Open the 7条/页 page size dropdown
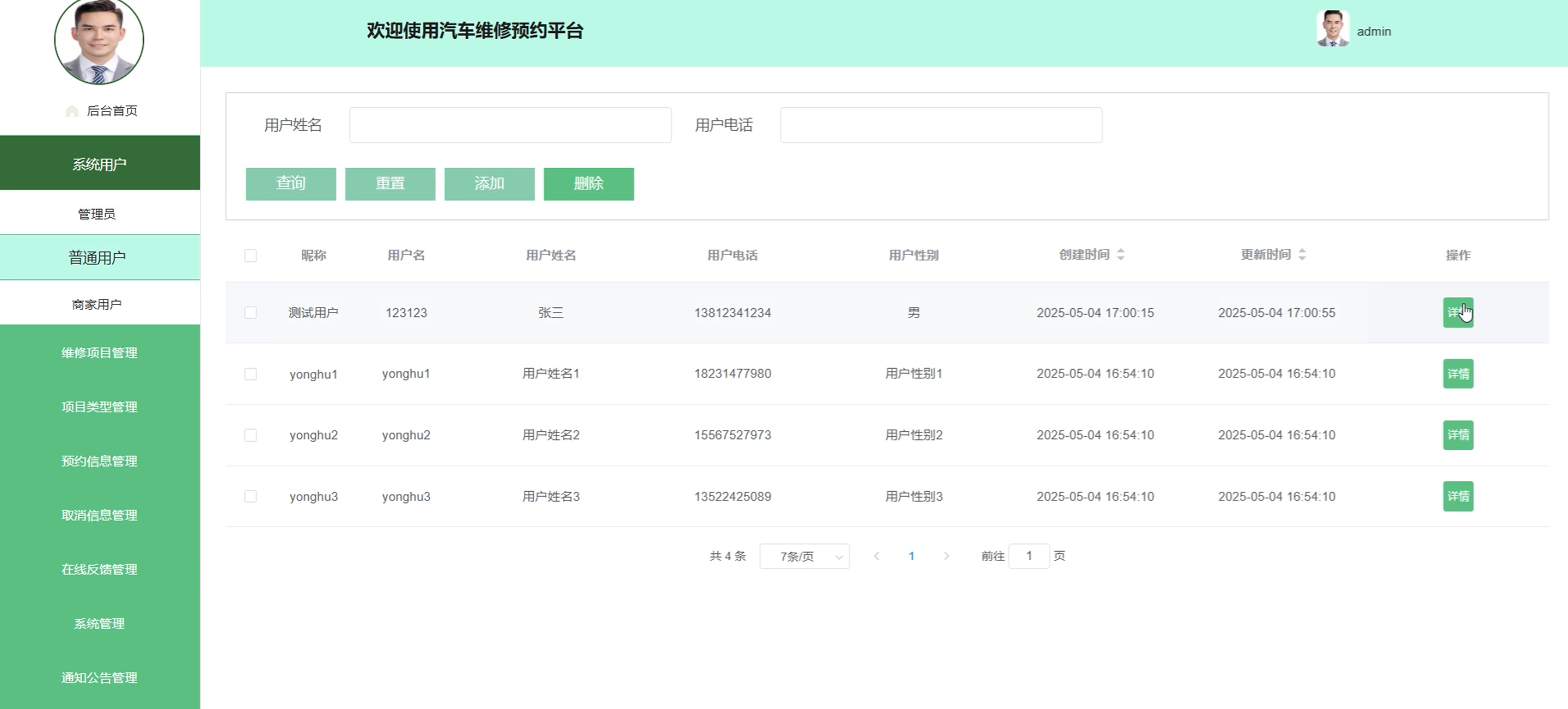1568x709 pixels. 804,556
